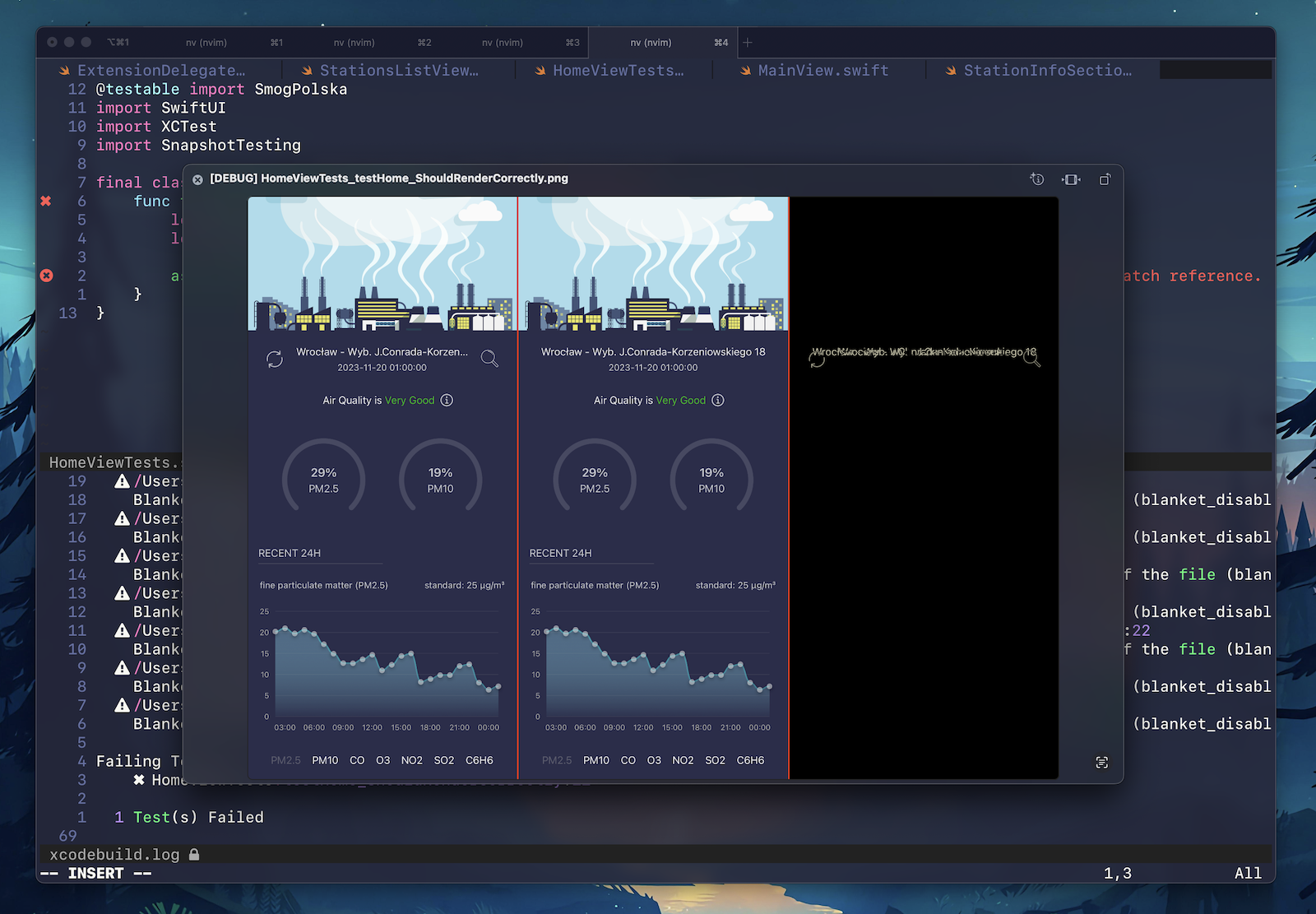The image size is (1316, 914).
Task: Click warning triangle on log line 15
Action: pos(123,556)
